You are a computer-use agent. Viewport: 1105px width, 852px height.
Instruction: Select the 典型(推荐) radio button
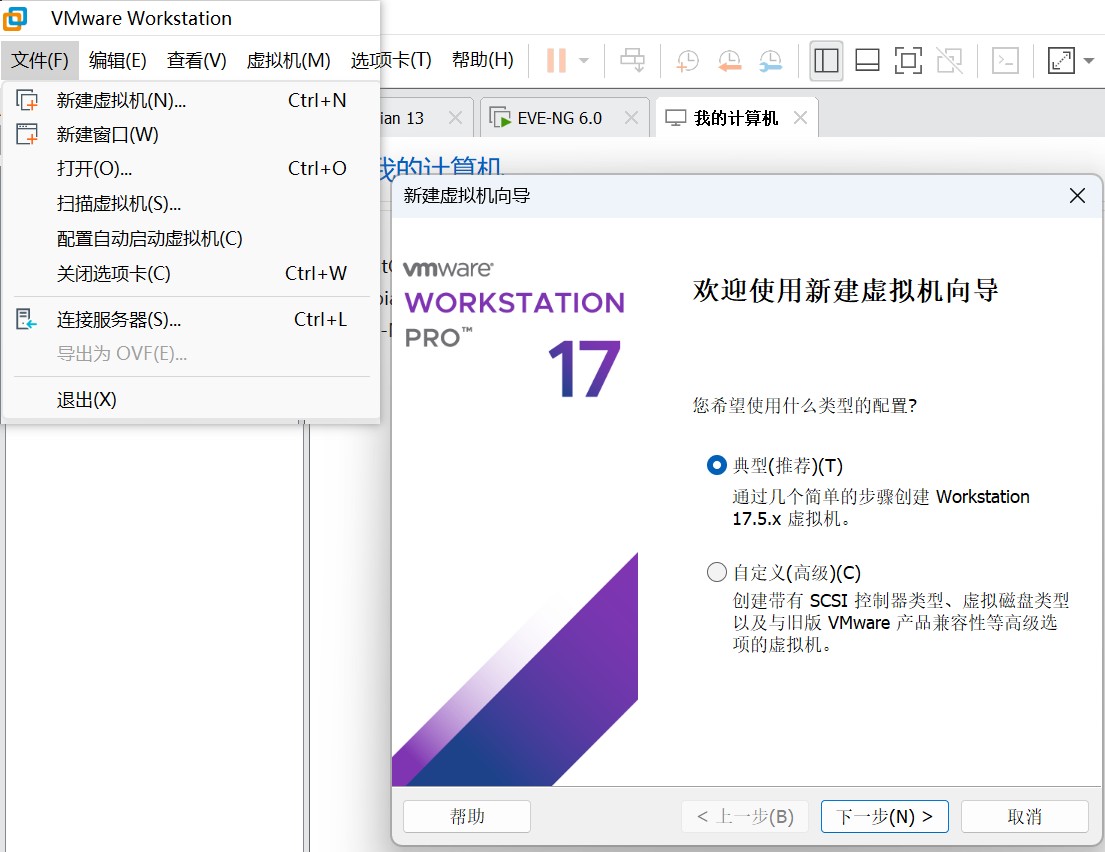tap(715, 465)
